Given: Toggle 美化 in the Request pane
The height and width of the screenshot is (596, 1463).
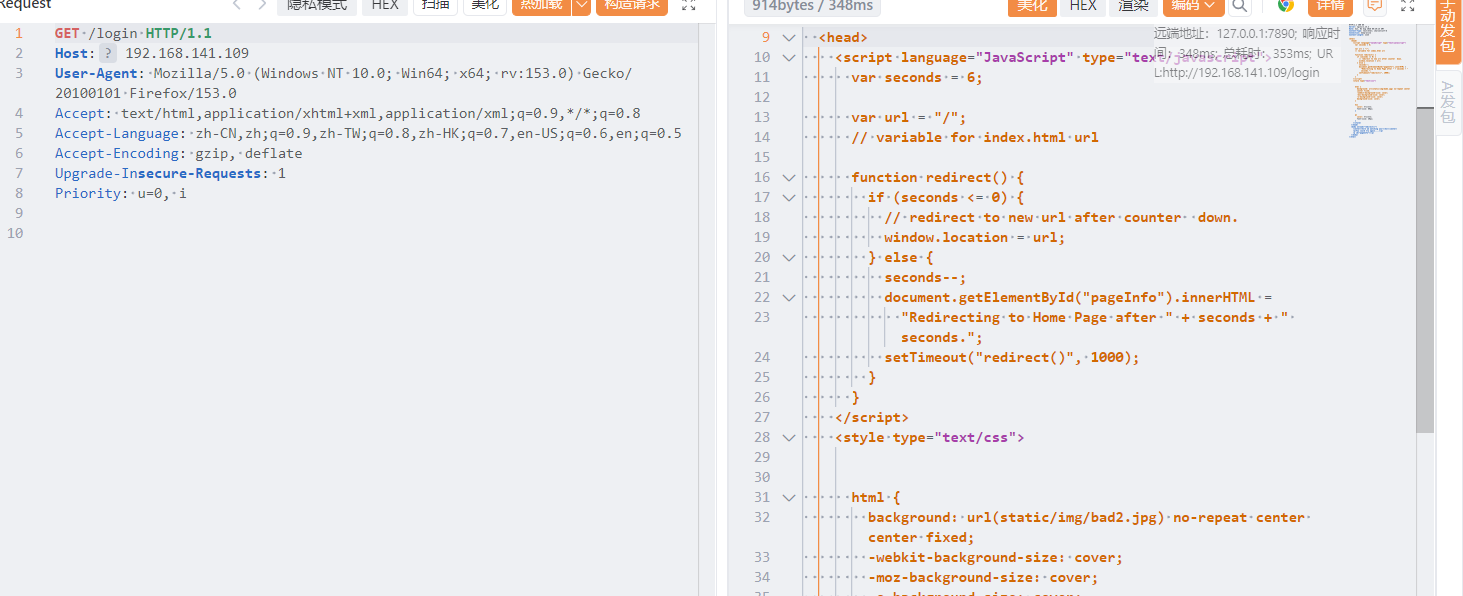Looking at the screenshot, I should coord(485,5).
